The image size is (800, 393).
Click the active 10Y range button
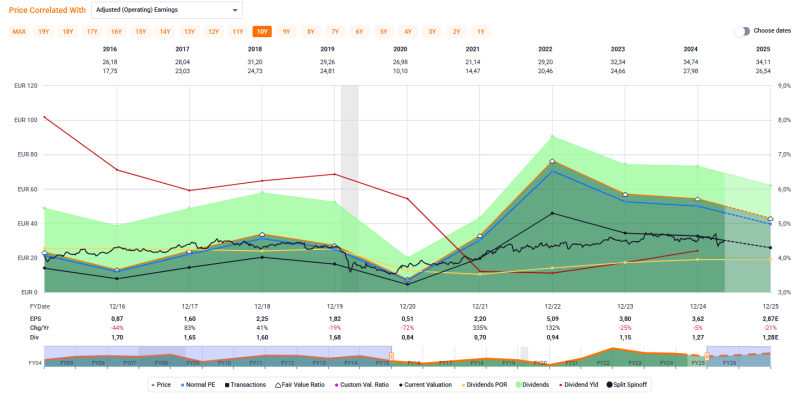(262, 32)
